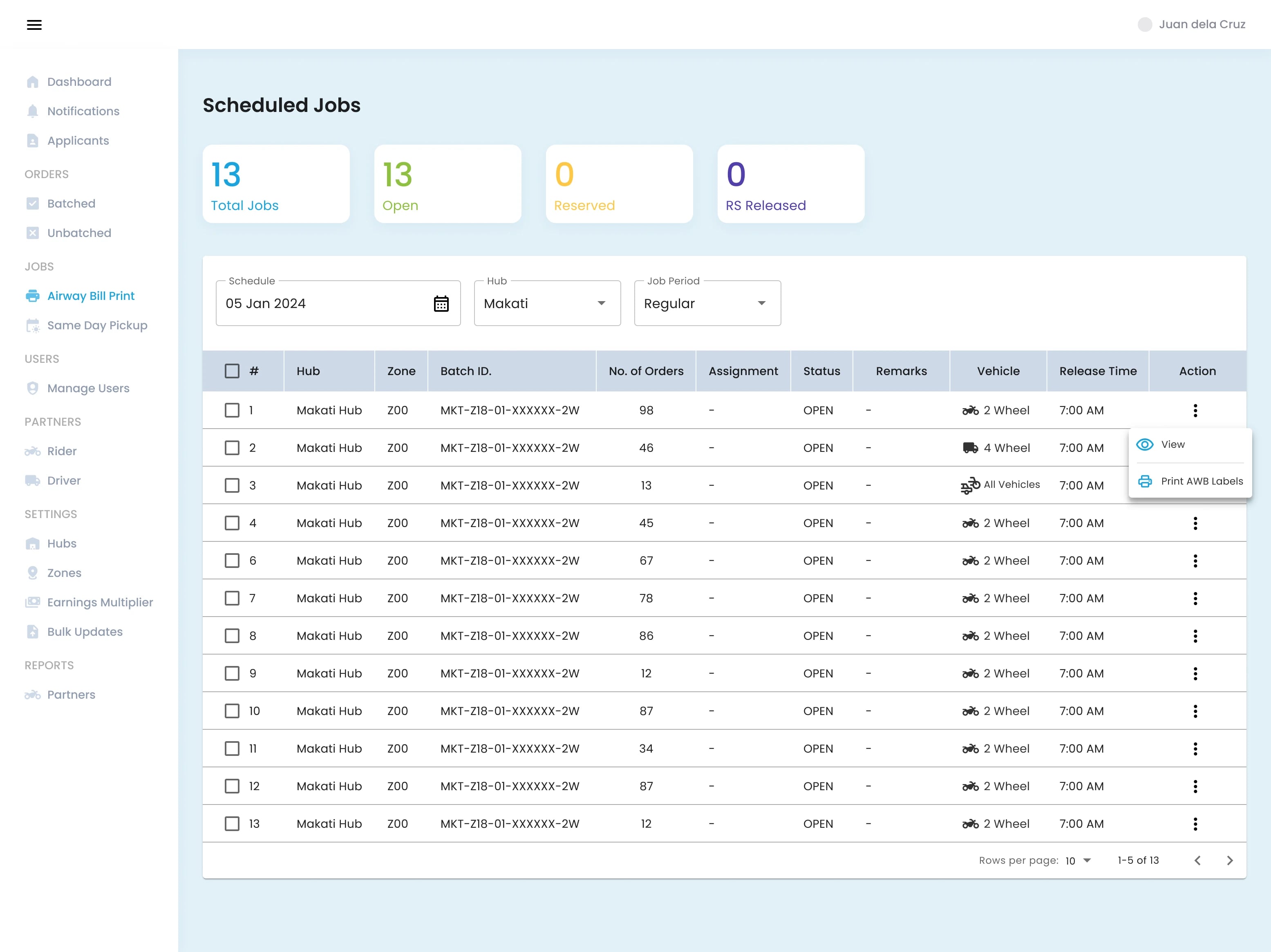Click the No. of Orders column header
Image resolution: width=1271 pixels, height=952 pixels.
(x=646, y=371)
